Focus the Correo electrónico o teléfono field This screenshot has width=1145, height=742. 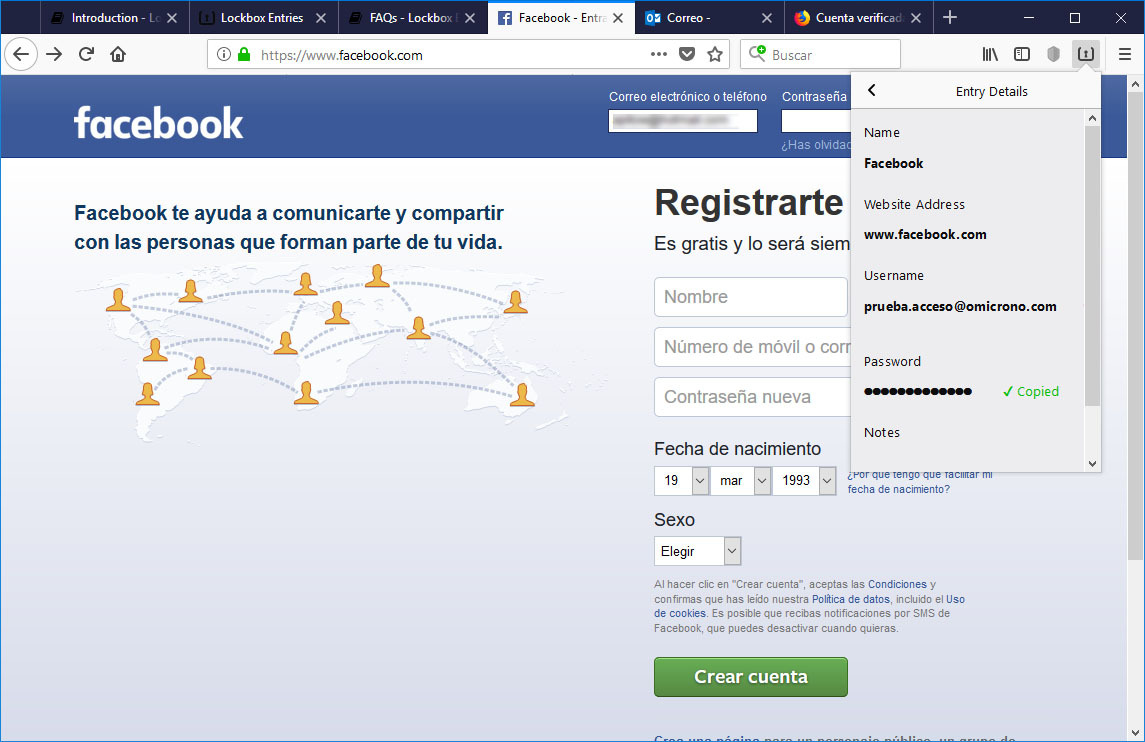(x=683, y=121)
